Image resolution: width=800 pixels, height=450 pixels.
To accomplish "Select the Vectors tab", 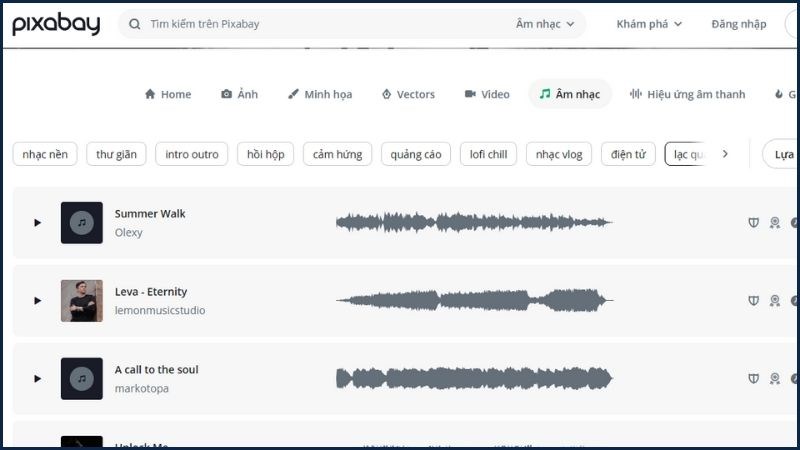I will pyautogui.click(x=408, y=94).
